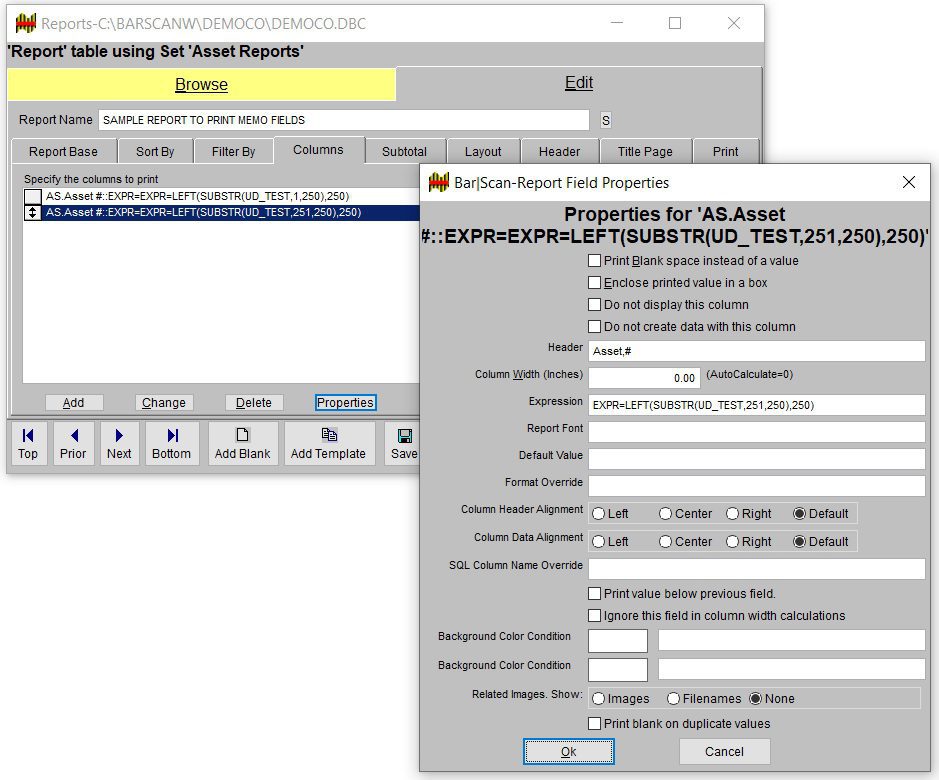Image resolution: width=939 pixels, height=780 pixels.
Task: Click the Change column button
Action: pyautogui.click(x=163, y=403)
